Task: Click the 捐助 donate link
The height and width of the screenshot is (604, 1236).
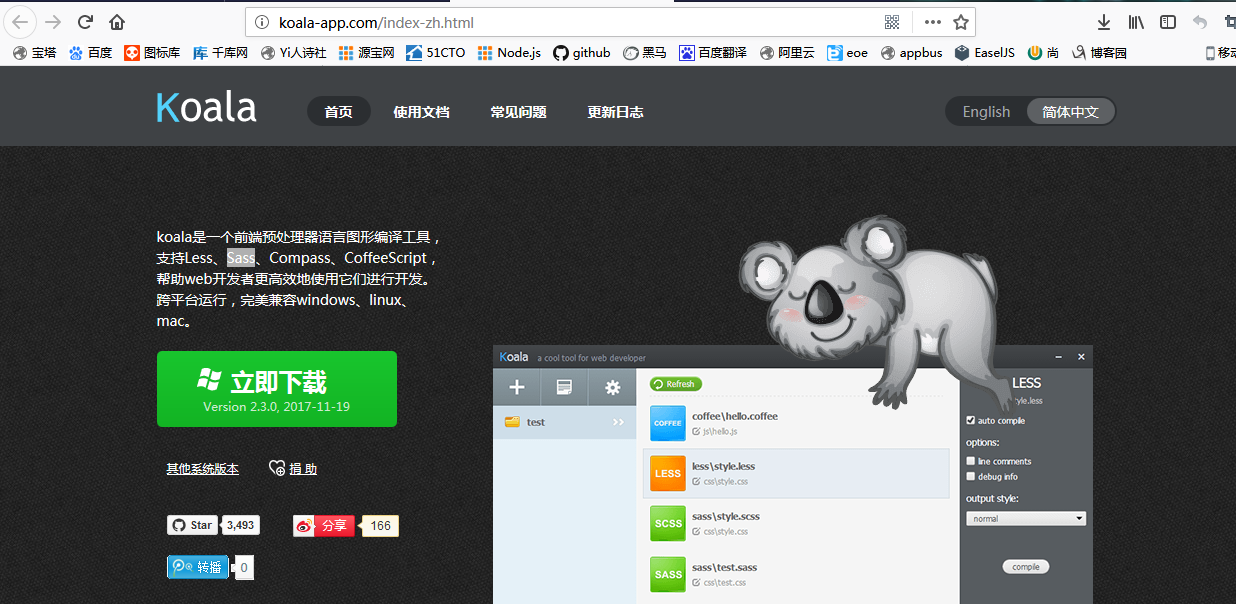Action: click(x=293, y=469)
